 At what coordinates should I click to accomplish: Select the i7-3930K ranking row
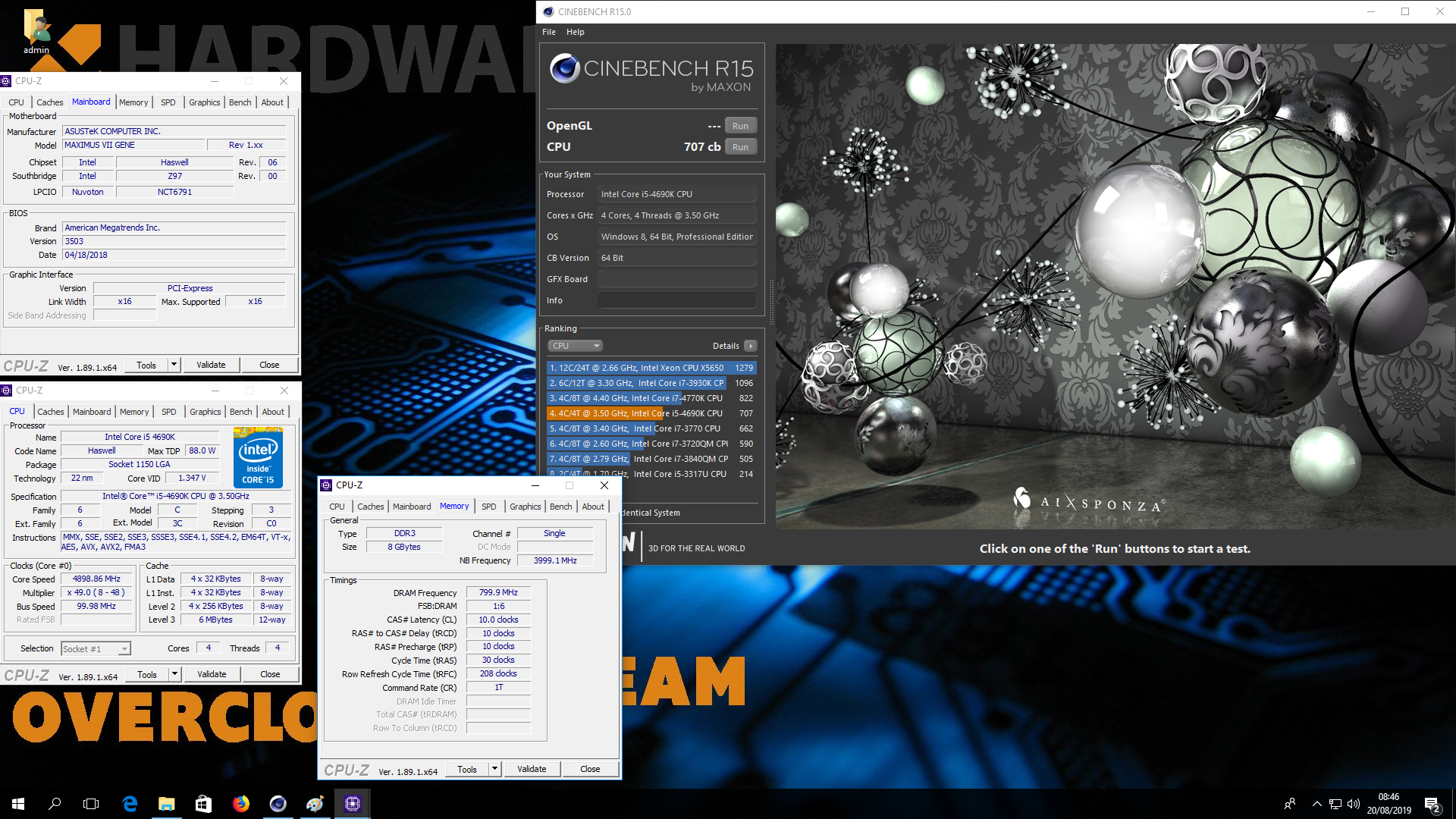(x=651, y=383)
